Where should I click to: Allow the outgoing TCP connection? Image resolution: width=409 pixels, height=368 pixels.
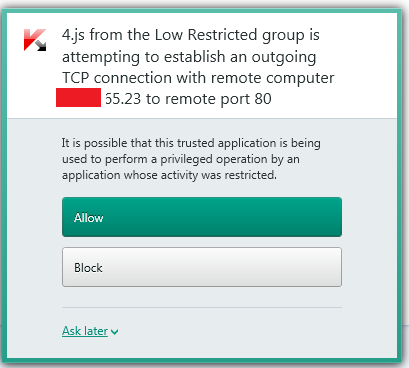202,217
